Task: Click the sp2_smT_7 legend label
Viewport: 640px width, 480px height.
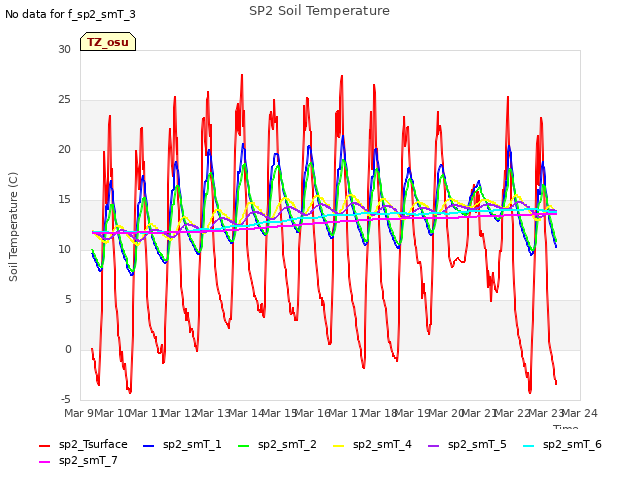Action: coord(88,460)
